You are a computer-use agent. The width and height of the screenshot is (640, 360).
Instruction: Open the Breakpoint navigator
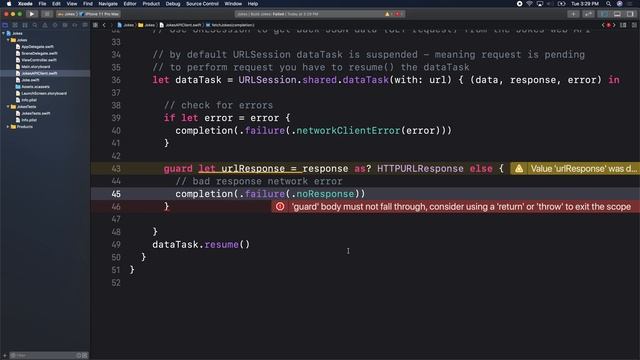pos(75,25)
